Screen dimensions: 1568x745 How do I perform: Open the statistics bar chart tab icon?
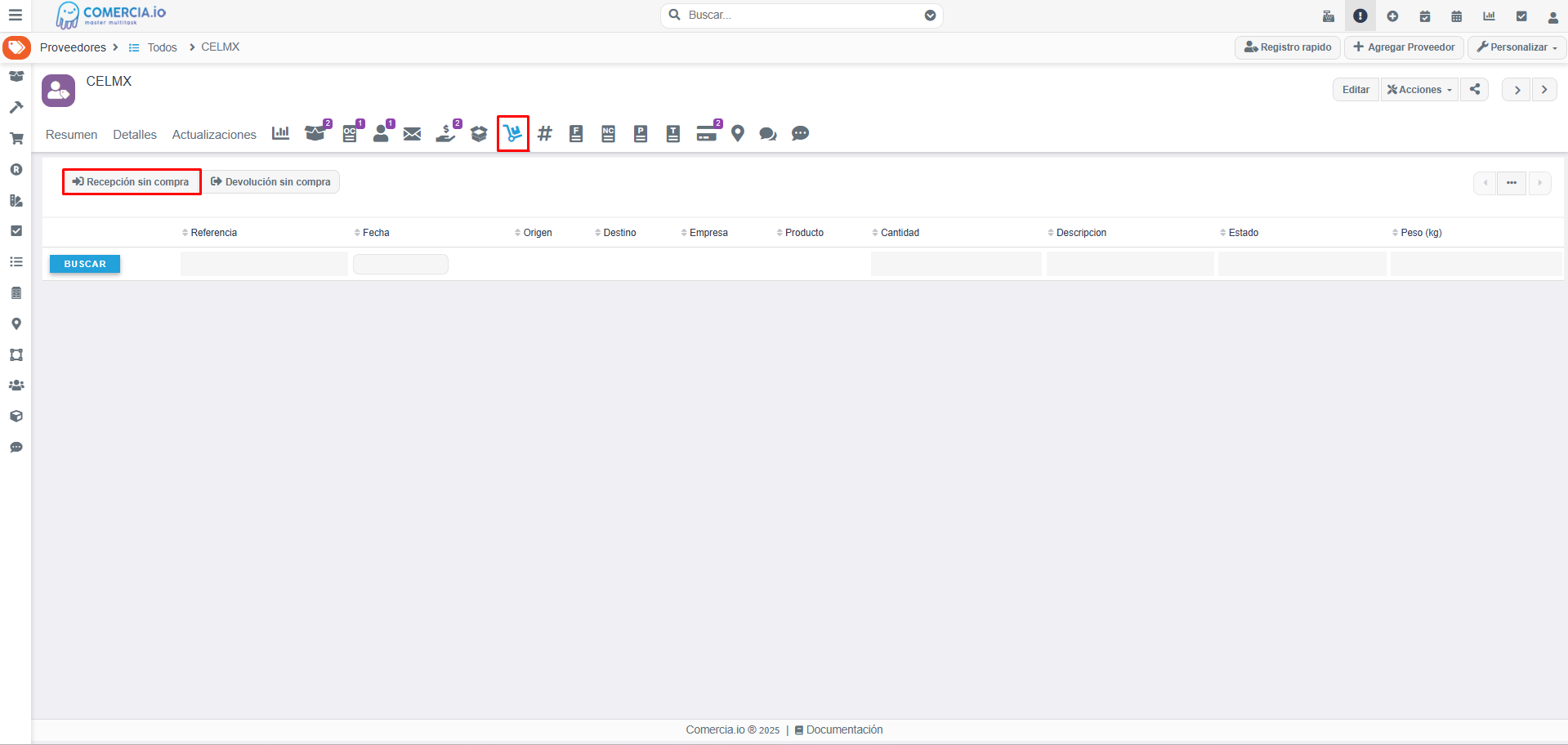[x=281, y=133]
